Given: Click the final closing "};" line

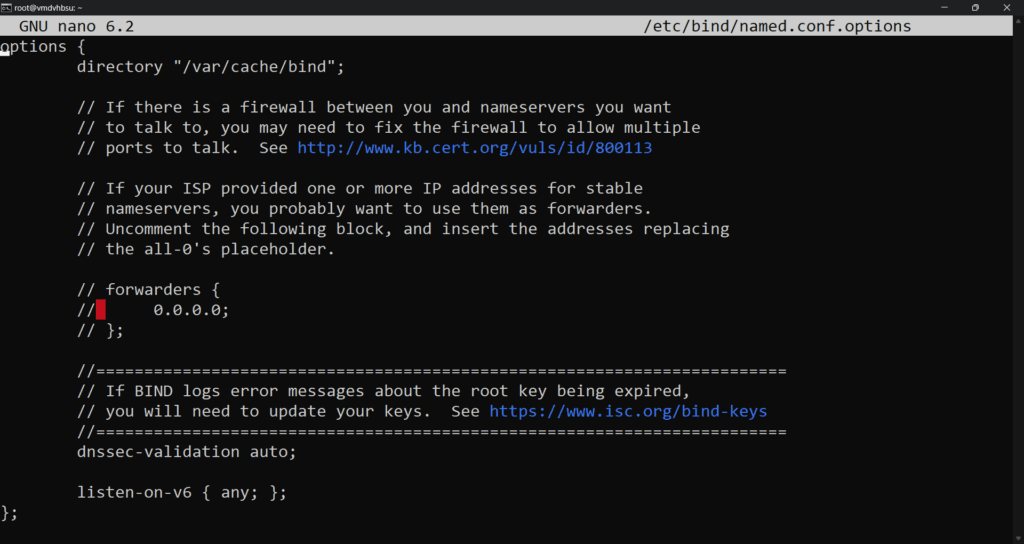Looking at the screenshot, I should (10, 513).
